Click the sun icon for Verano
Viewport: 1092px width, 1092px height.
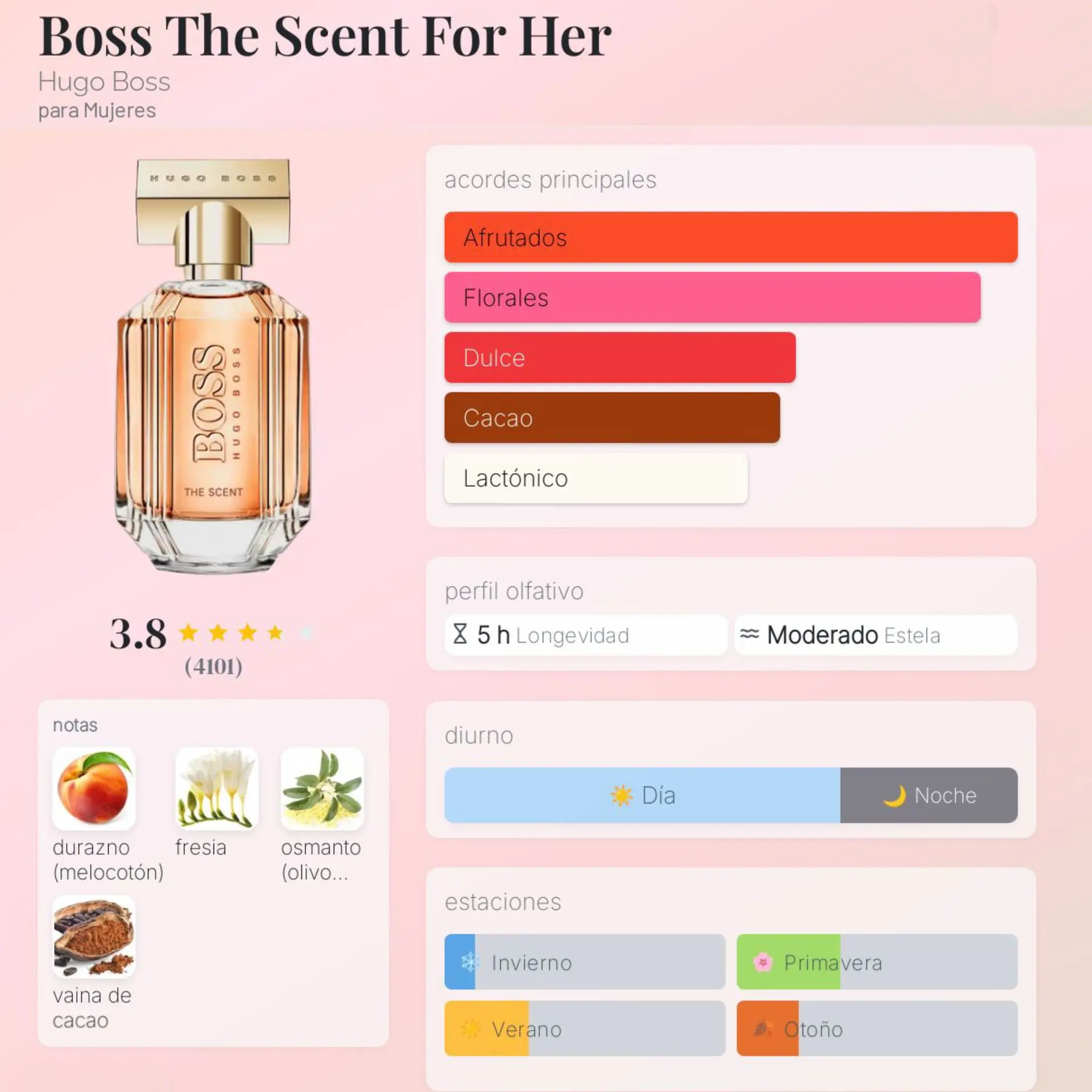(x=470, y=1029)
